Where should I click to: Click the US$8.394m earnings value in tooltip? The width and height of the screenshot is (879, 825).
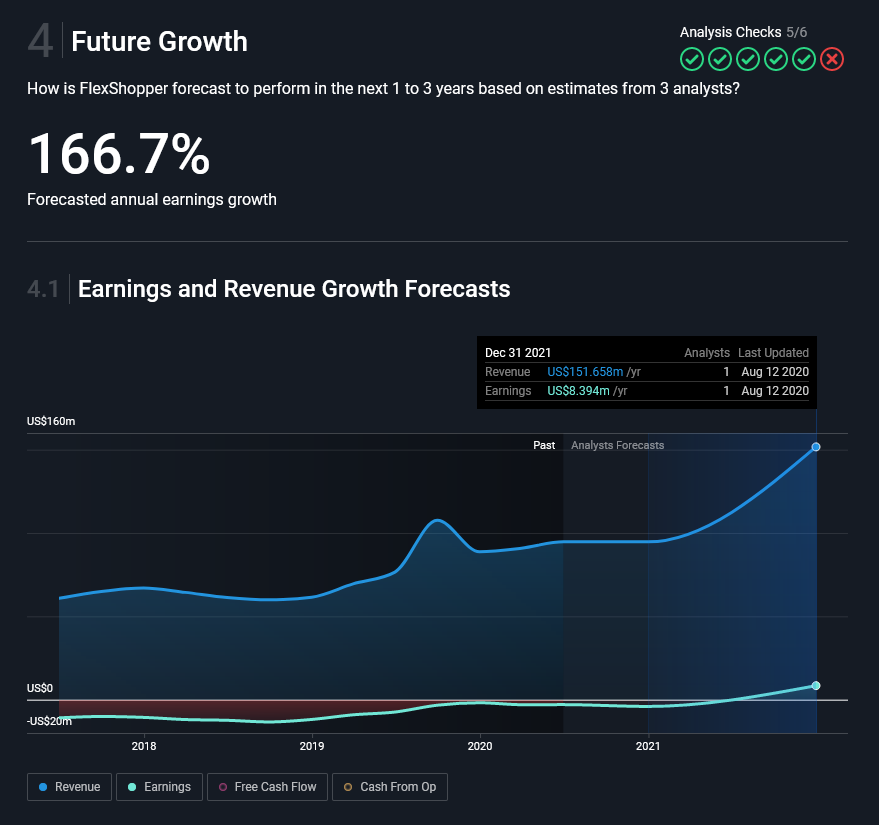pos(578,391)
